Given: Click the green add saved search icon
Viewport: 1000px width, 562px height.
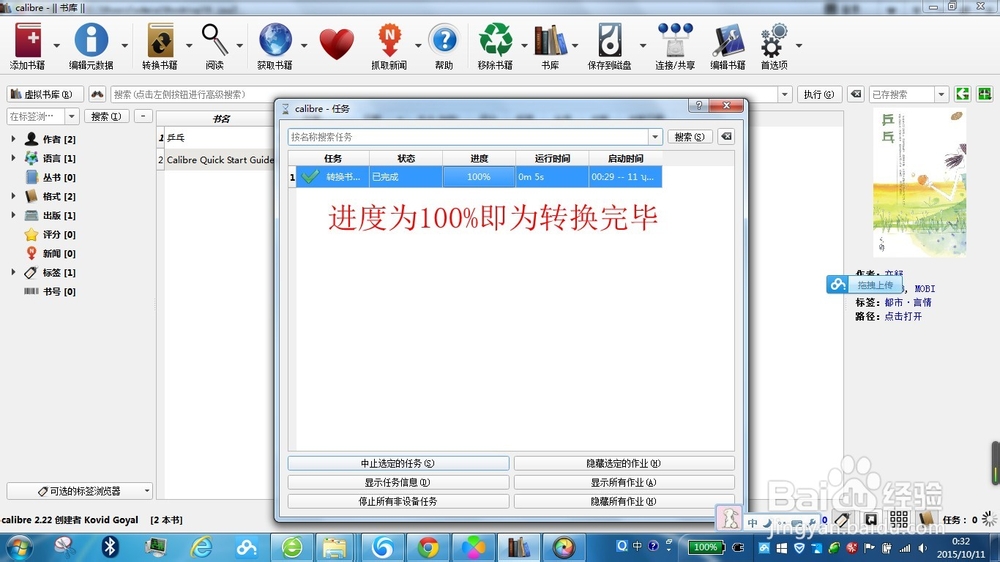Looking at the screenshot, I should 985,94.
